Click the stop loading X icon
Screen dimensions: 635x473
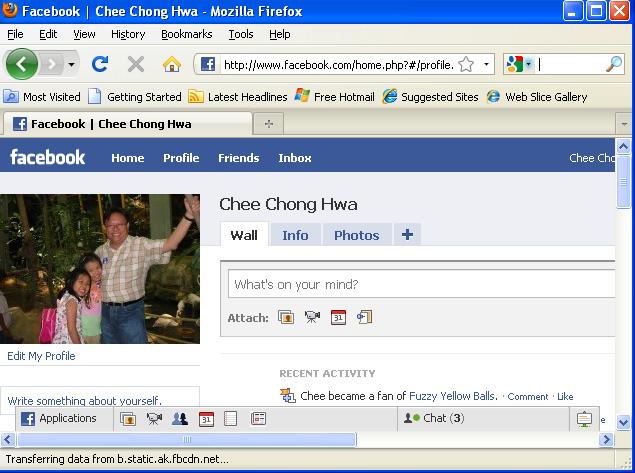tap(136, 64)
